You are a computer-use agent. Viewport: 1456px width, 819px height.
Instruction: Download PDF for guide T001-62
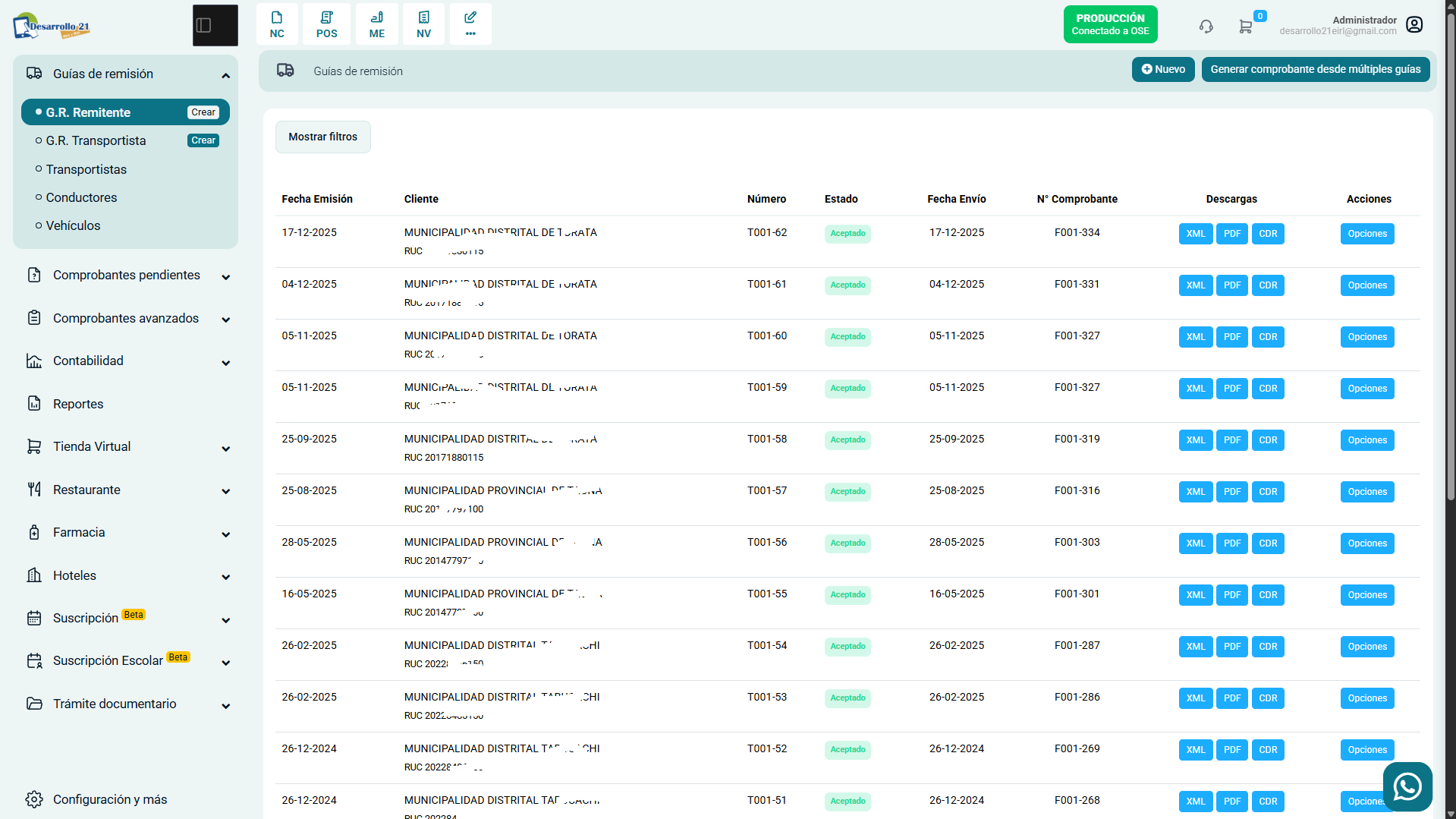pos(1232,234)
